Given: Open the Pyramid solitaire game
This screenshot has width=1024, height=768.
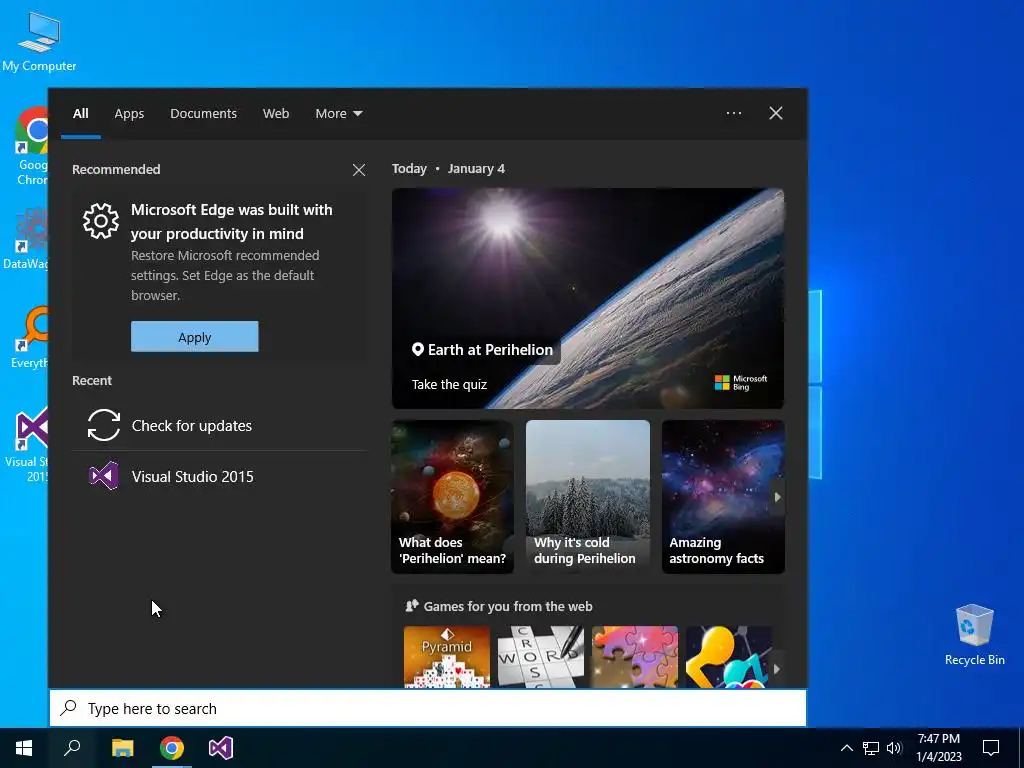Looking at the screenshot, I should [x=447, y=656].
